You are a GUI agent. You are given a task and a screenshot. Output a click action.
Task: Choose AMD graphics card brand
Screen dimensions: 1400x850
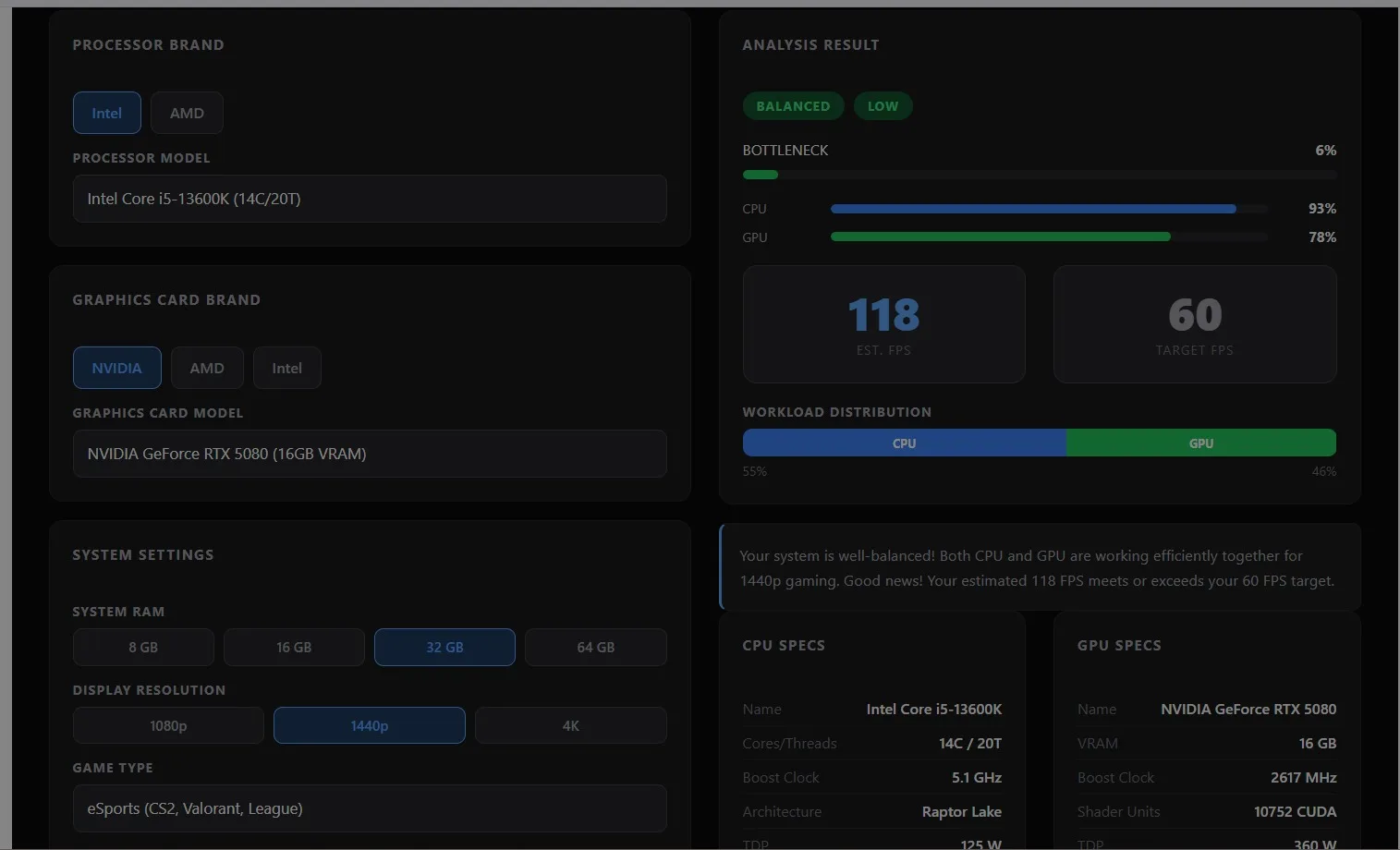pos(207,368)
